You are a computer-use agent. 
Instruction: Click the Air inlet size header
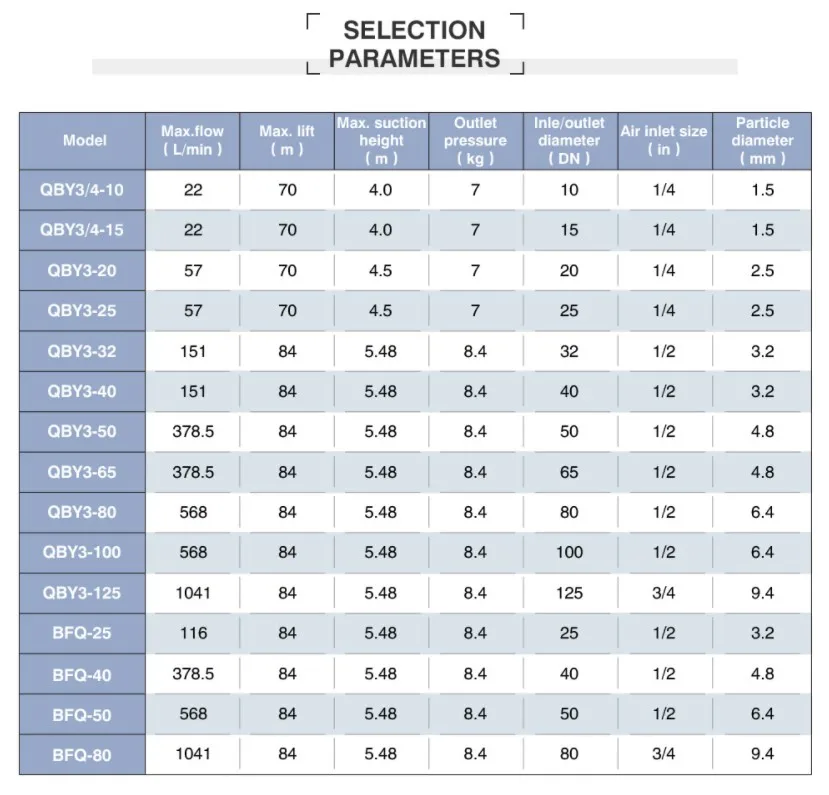(x=664, y=141)
